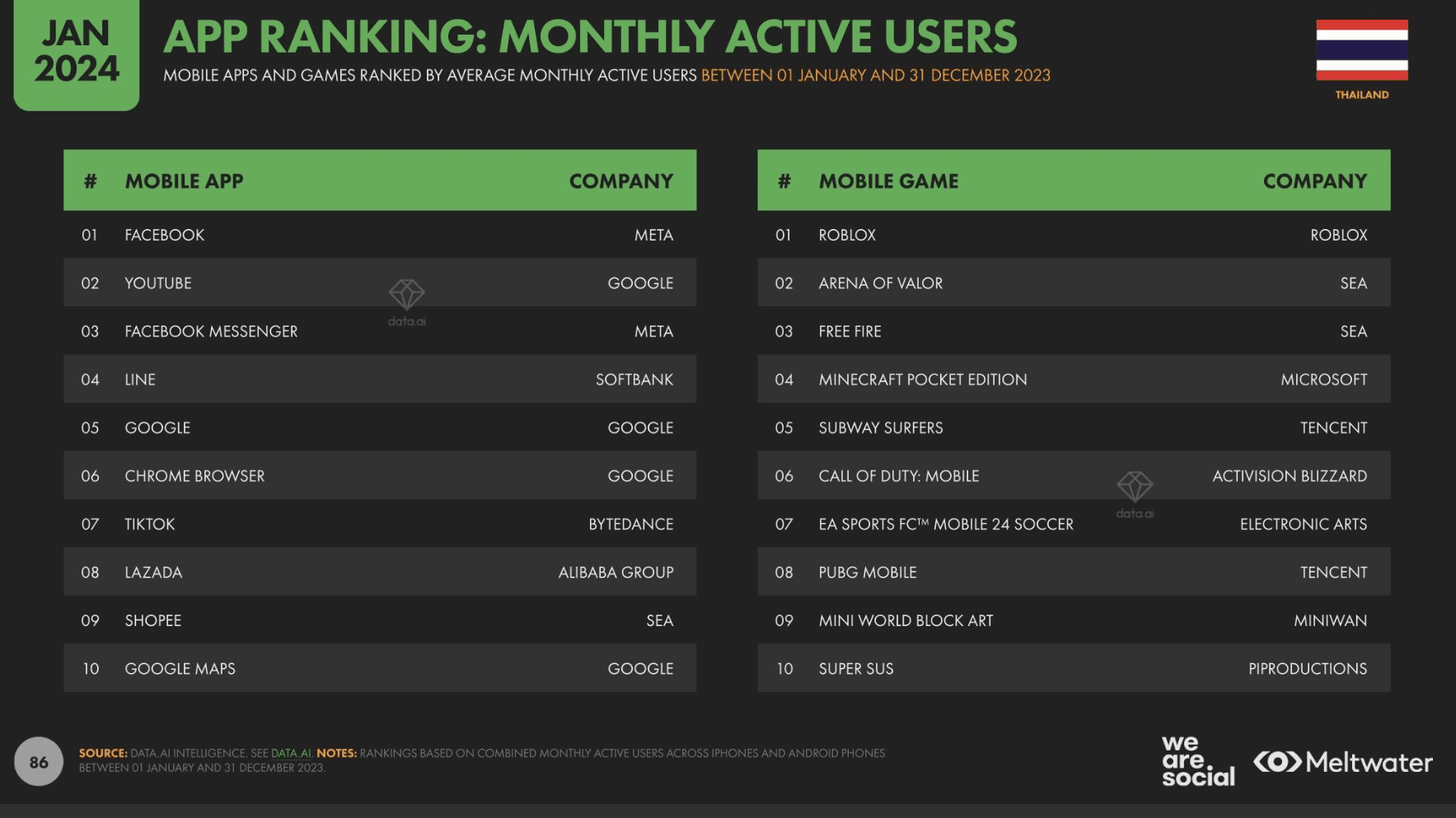Click the We Are Social logo
The height and width of the screenshot is (818, 1456).
pos(1197,761)
